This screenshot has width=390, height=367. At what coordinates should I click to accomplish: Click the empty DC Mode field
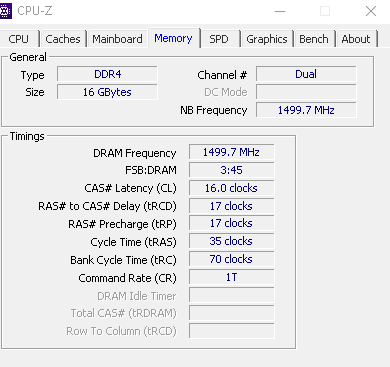306,92
